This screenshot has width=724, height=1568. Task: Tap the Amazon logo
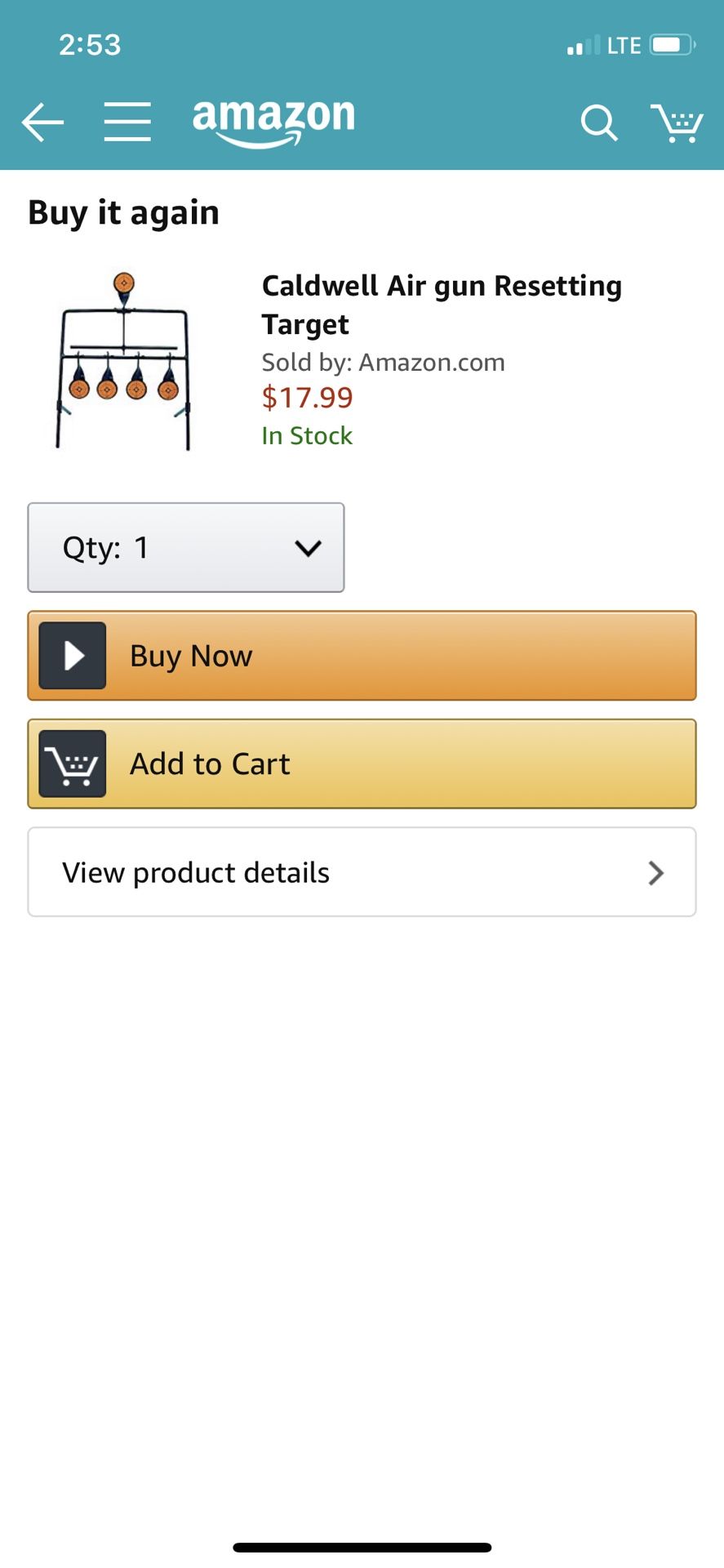273,122
